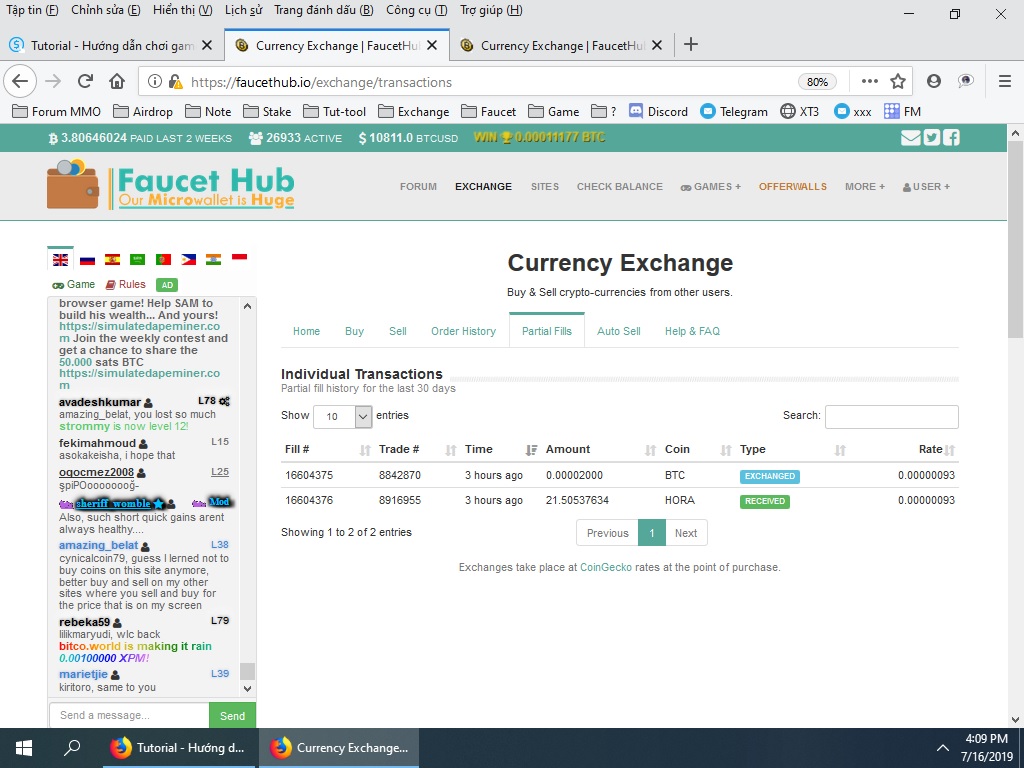Open the Auto Sell tab
Screen dimensions: 1024x768
pos(618,331)
